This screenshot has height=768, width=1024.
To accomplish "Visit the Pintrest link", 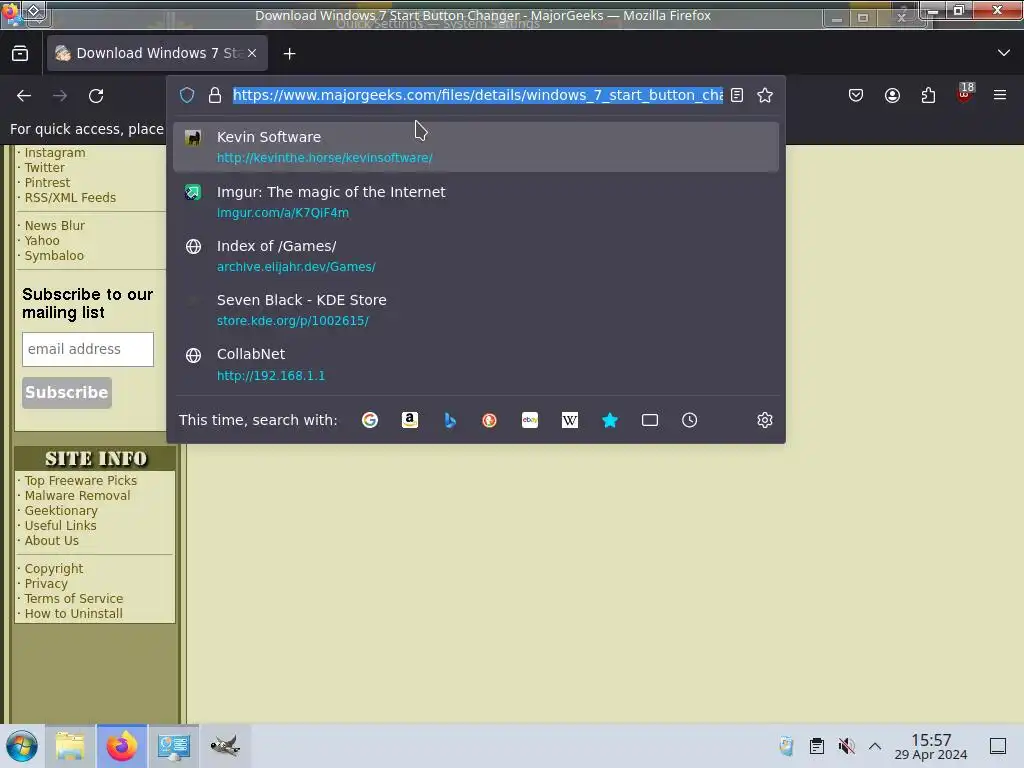I will [x=47, y=183].
